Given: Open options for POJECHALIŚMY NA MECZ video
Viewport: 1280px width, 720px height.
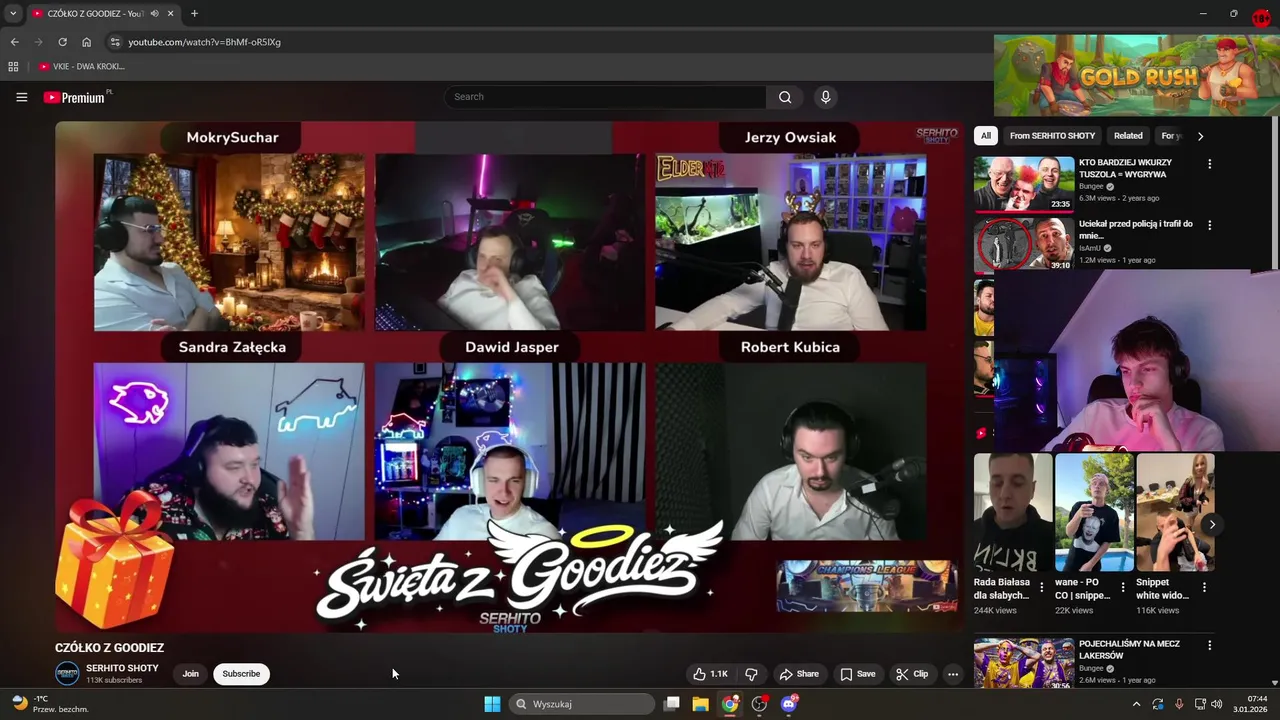Looking at the screenshot, I should pos(1209,646).
